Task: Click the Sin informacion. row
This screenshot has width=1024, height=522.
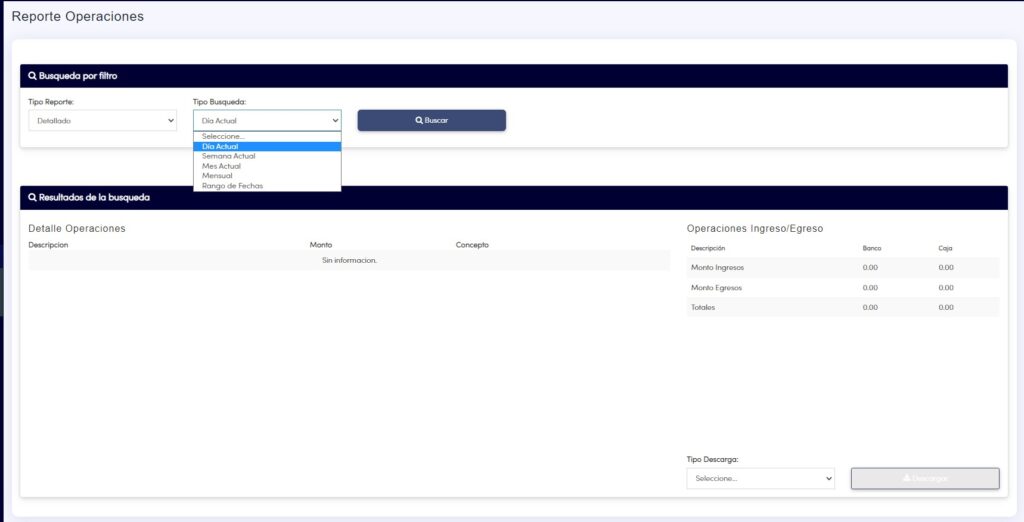Action: click(x=349, y=261)
